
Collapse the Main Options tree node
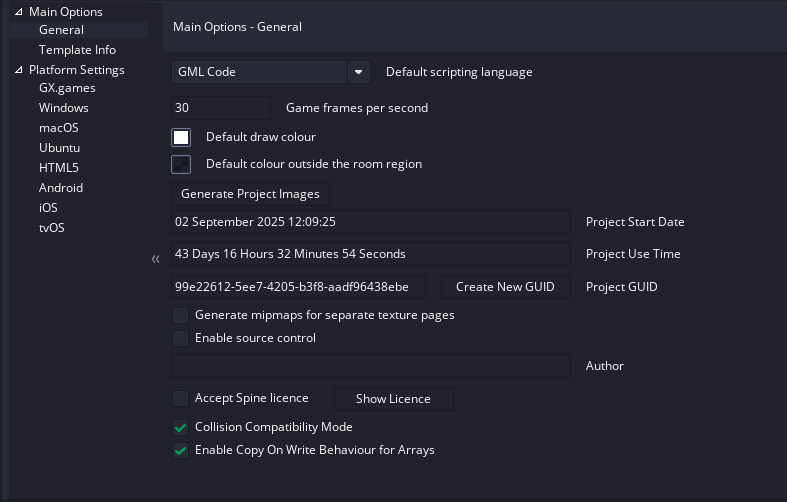(x=19, y=12)
